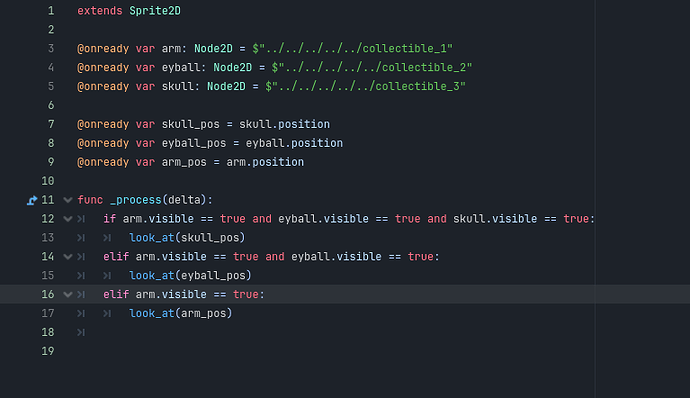Collapse the _process function fold arrow
Screen dimensions: 690x398
tap(68, 200)
